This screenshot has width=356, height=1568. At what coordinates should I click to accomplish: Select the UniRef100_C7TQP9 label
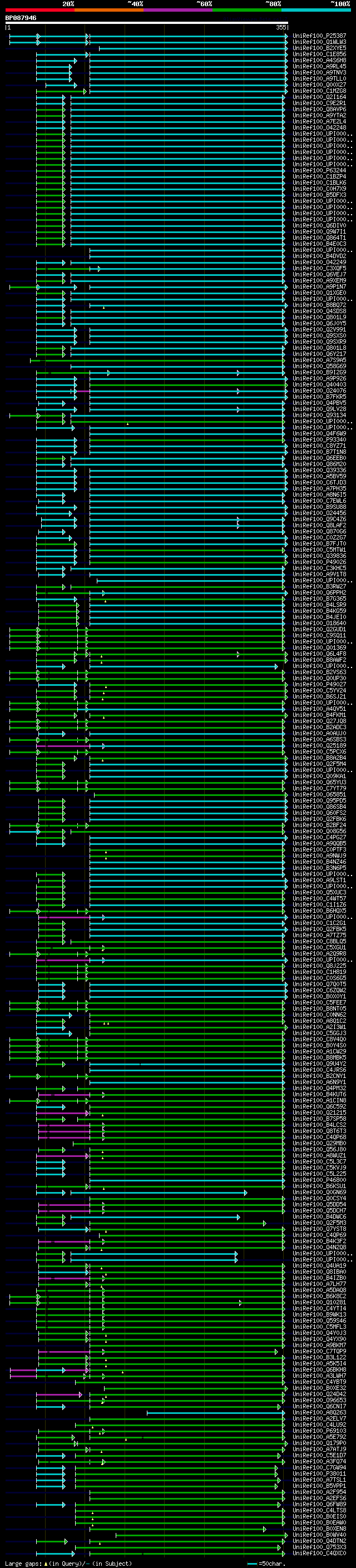click(319, 1351)
